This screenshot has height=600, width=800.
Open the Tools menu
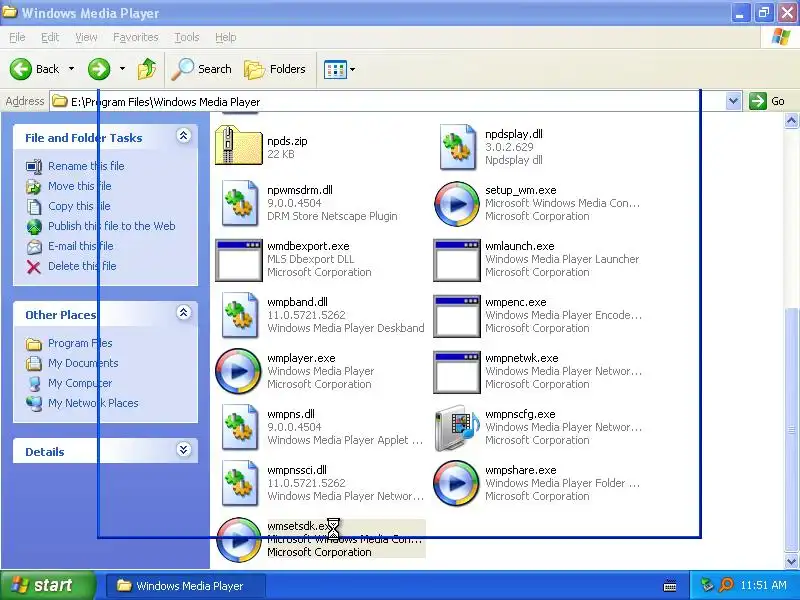point(186,37)
